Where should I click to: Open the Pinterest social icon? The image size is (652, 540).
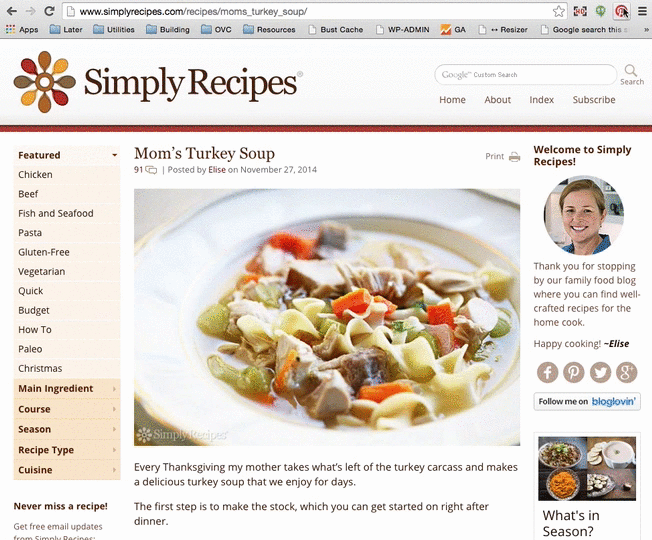click(x=573, y=372)
